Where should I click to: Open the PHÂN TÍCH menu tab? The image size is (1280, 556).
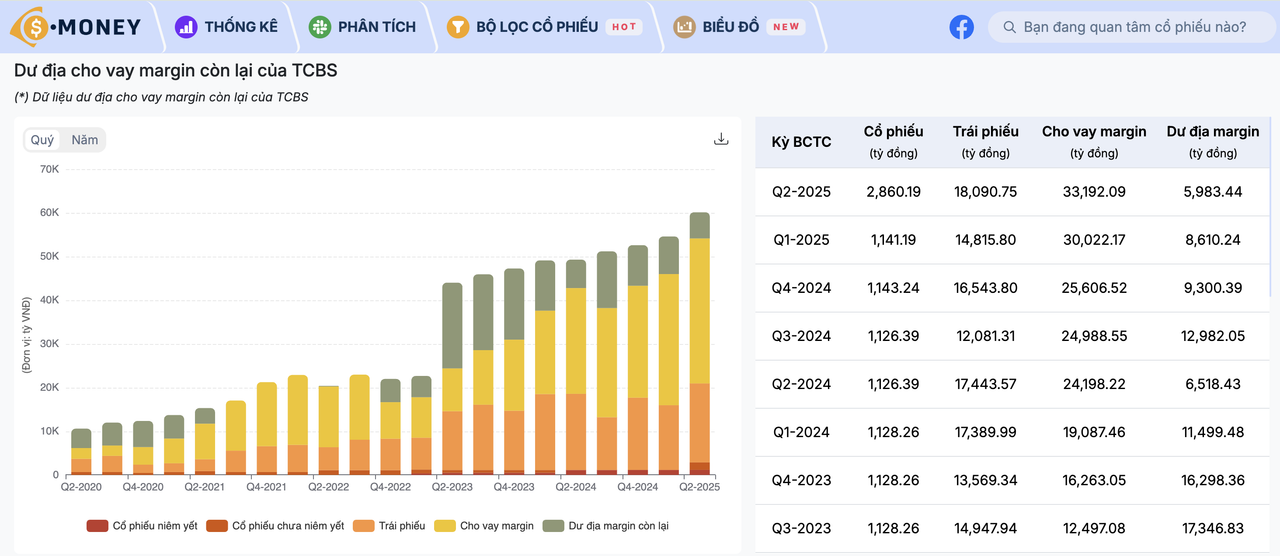(x=377, y=27)
